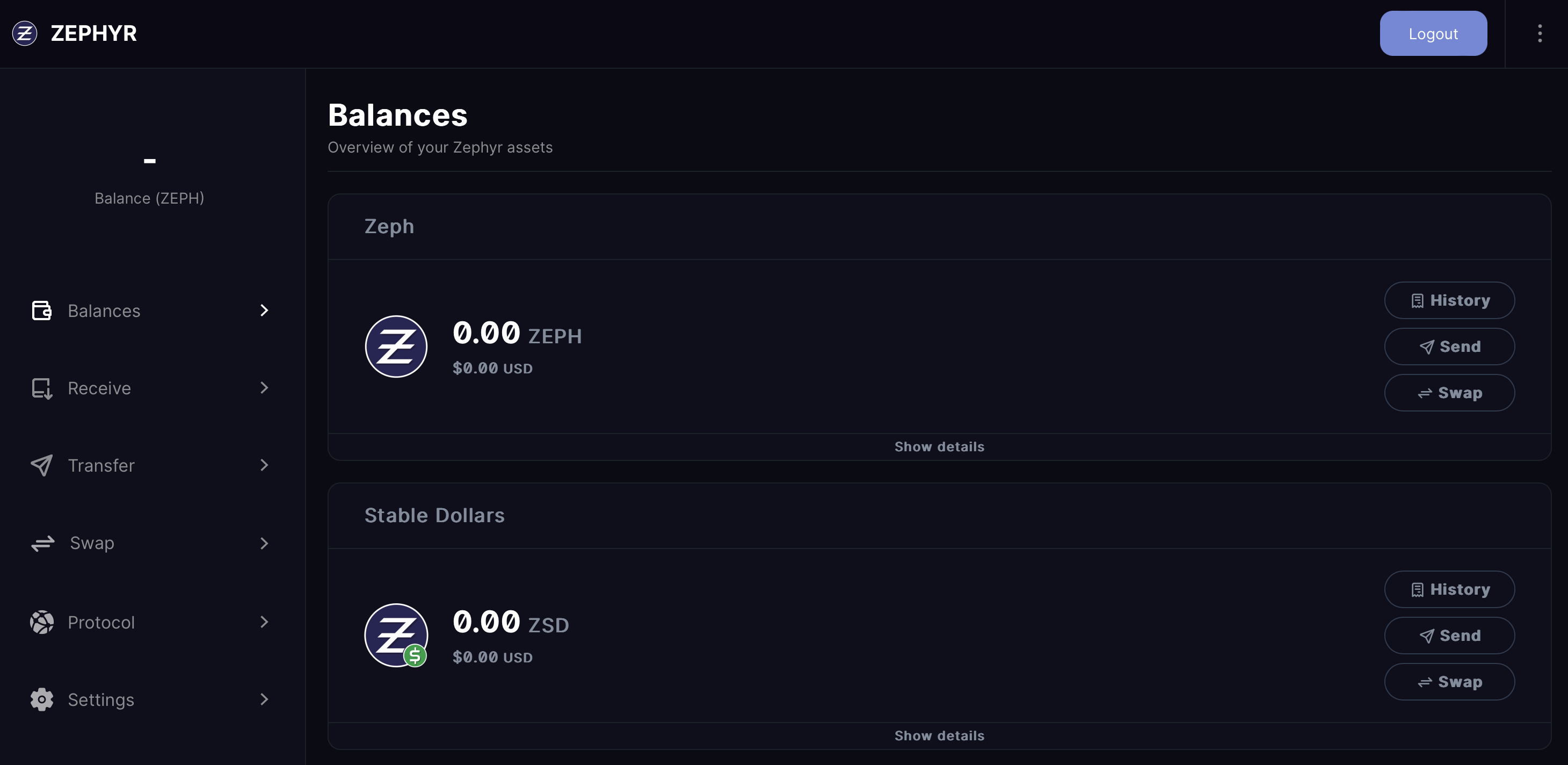Open the three-dot more options menu
Viewport: 1568px width, 765px height.
1540,33
